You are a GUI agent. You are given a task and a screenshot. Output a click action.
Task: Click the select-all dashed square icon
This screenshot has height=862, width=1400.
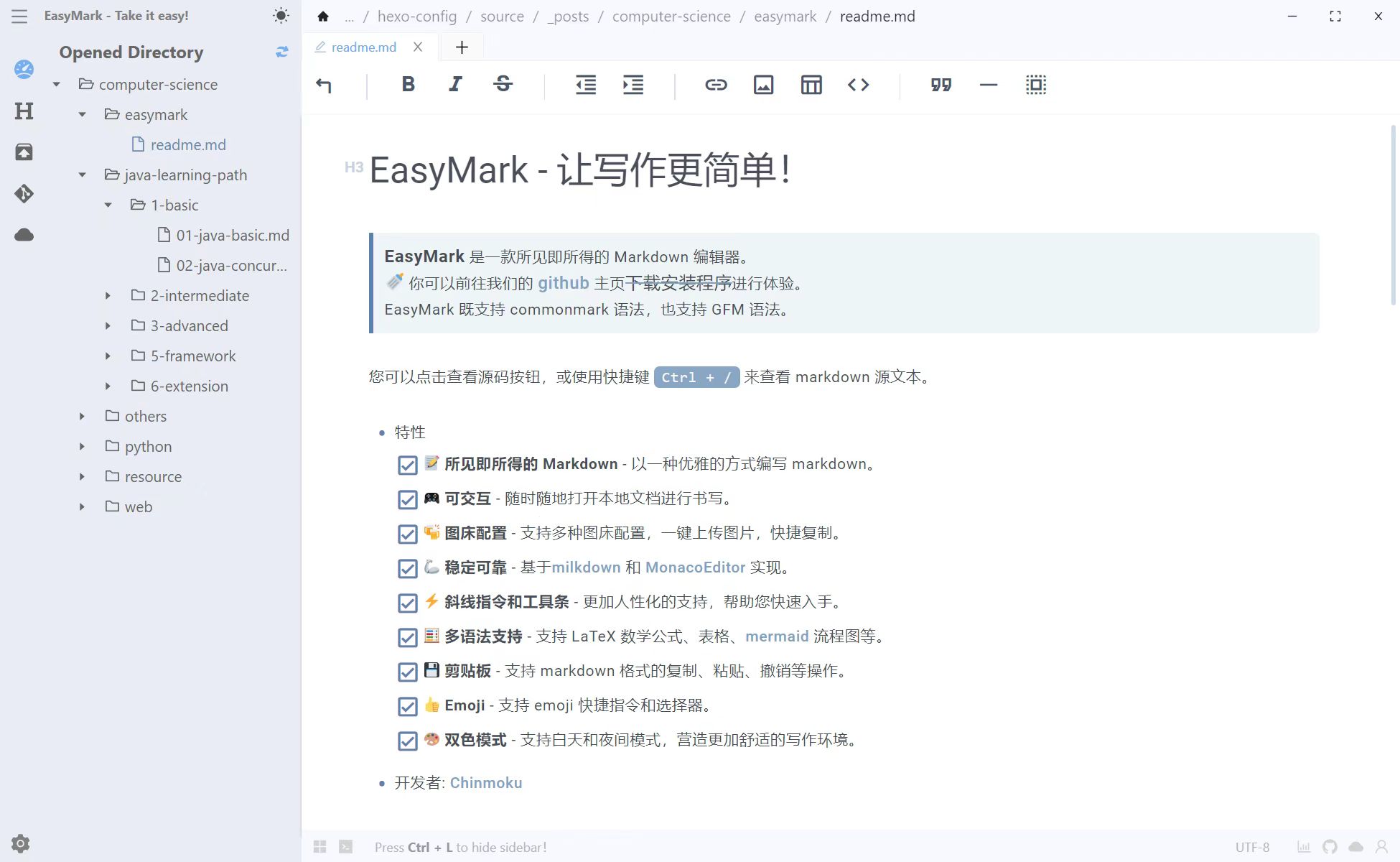(1036, 85)
